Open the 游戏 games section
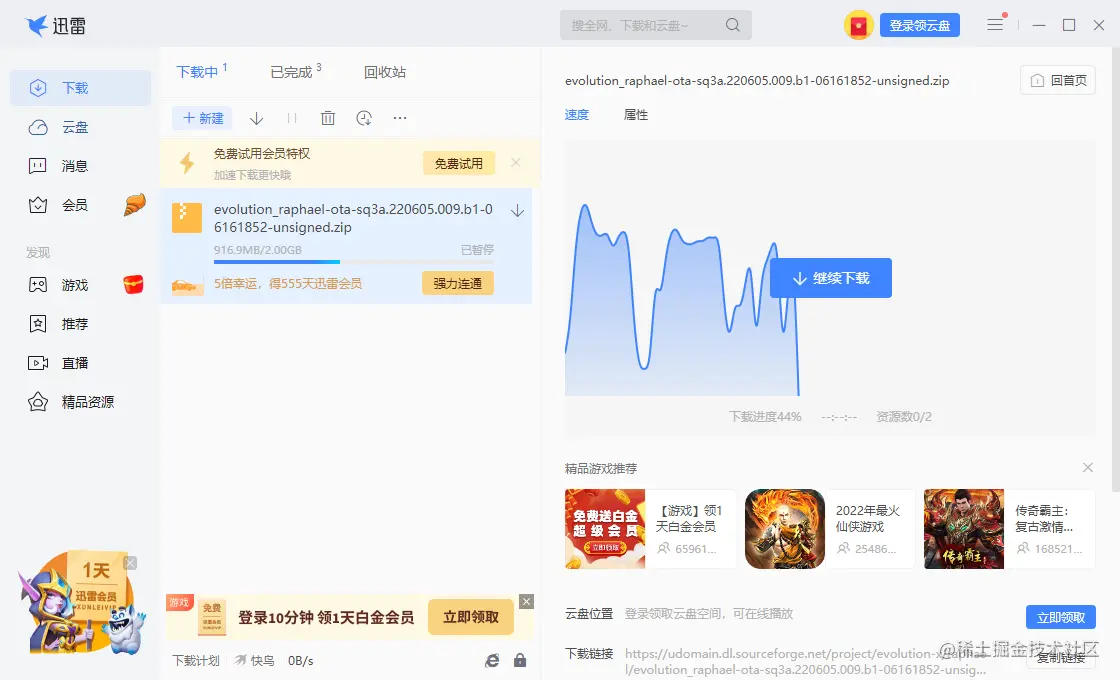The image size is (1120, 680). coord(80,285)
